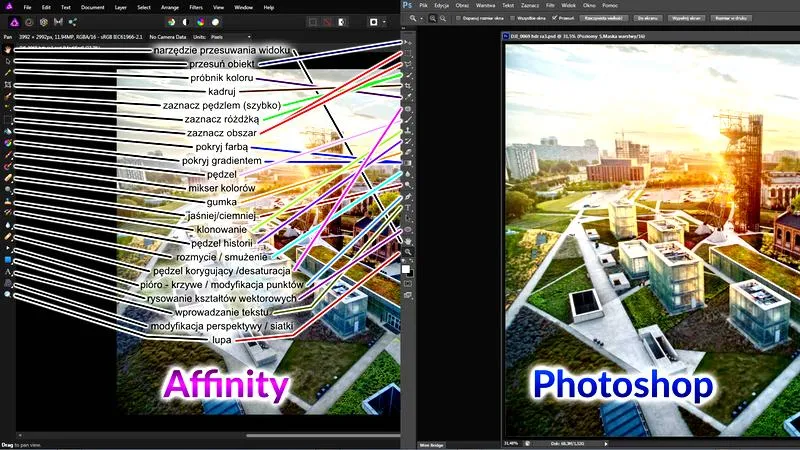Open Photoshop's Plik menu

(423, 6)
